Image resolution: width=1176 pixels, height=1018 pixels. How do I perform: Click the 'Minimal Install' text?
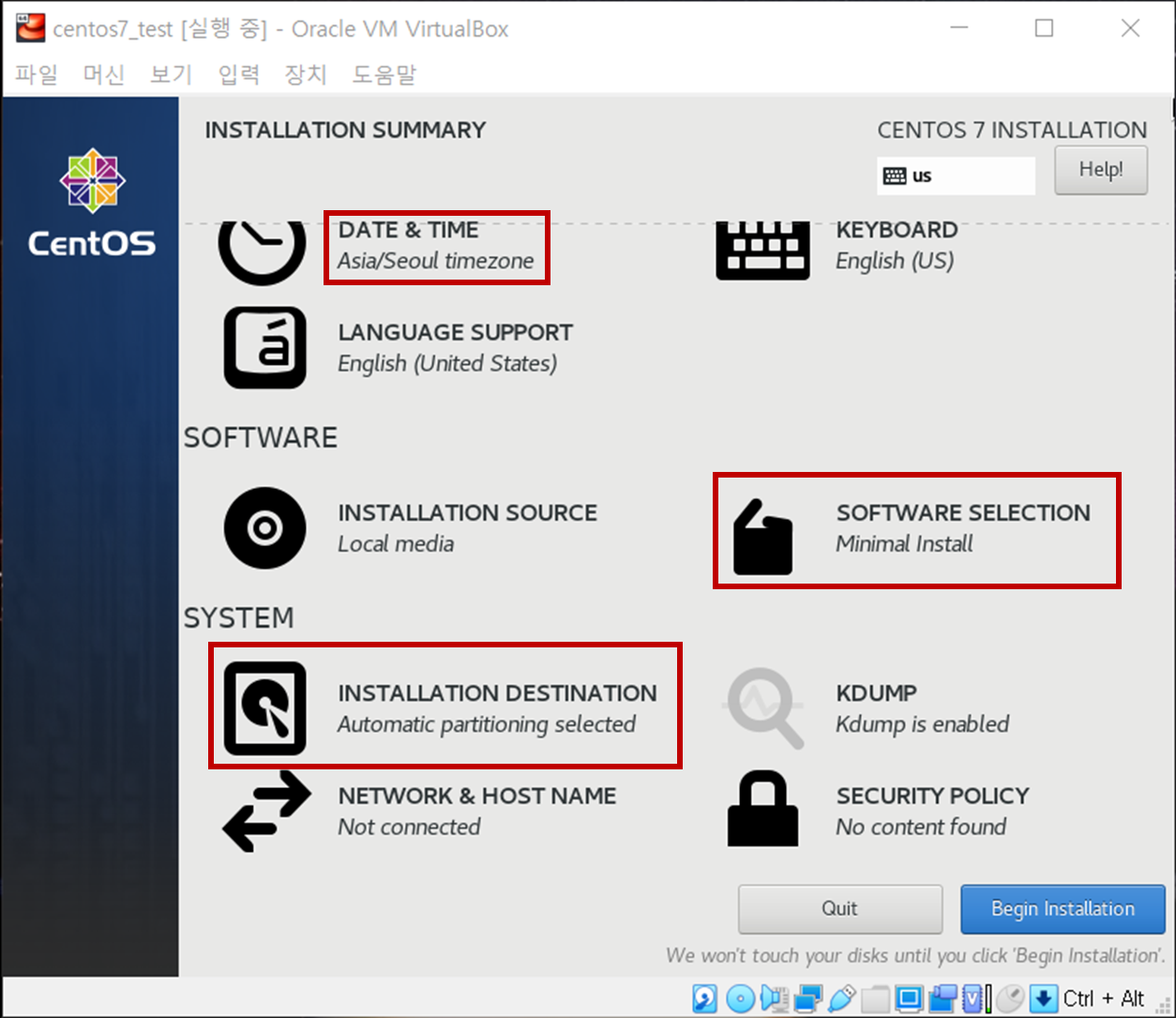tap(904, 543)
